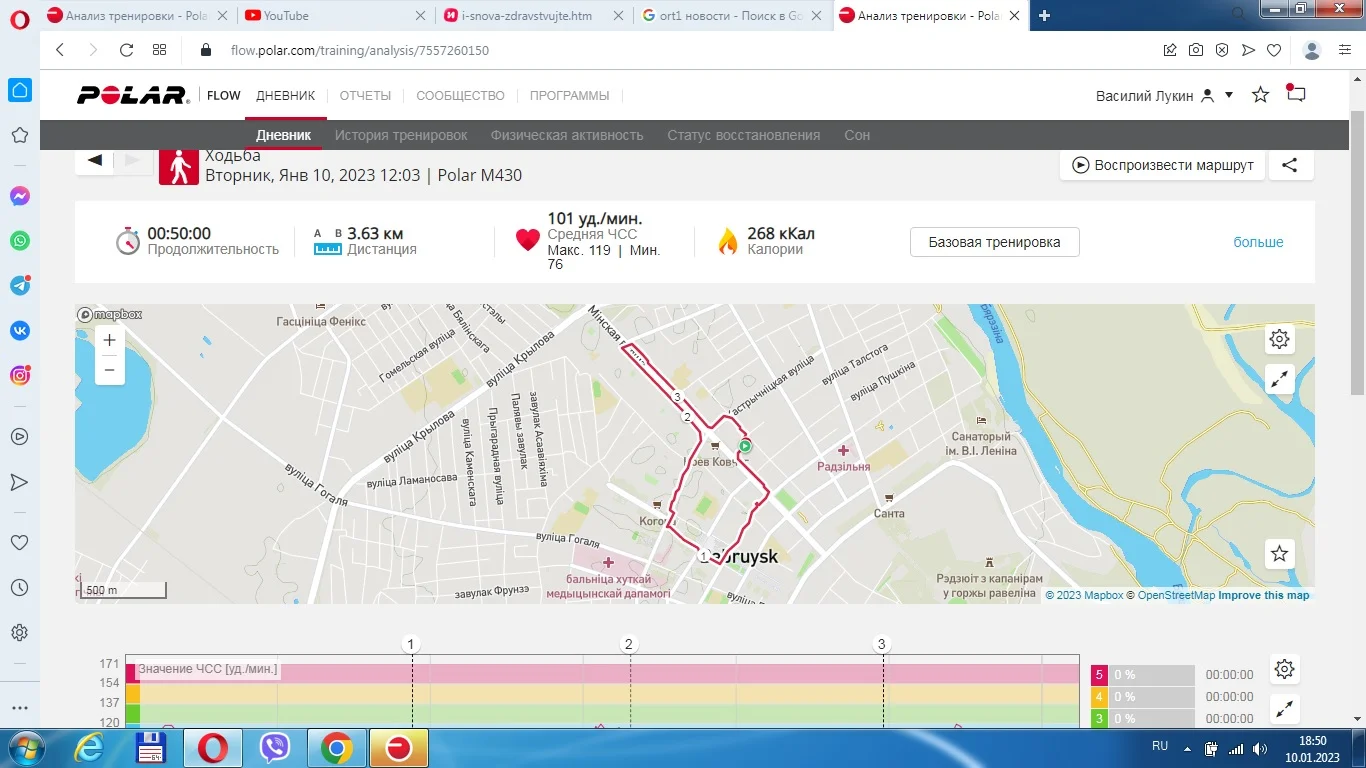The image size is (1366, 768).
Task: Go to previous training session arrow
Action: (x=94, y=160)
